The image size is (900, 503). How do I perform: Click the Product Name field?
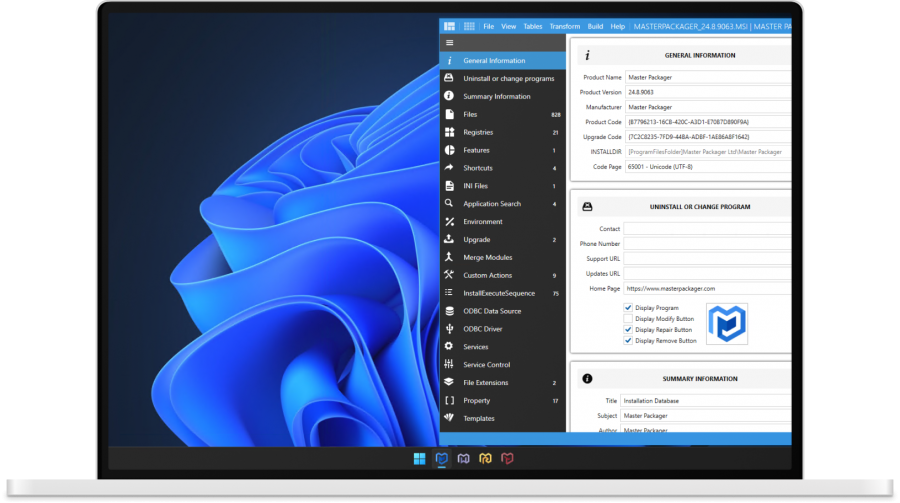(708, 77)
